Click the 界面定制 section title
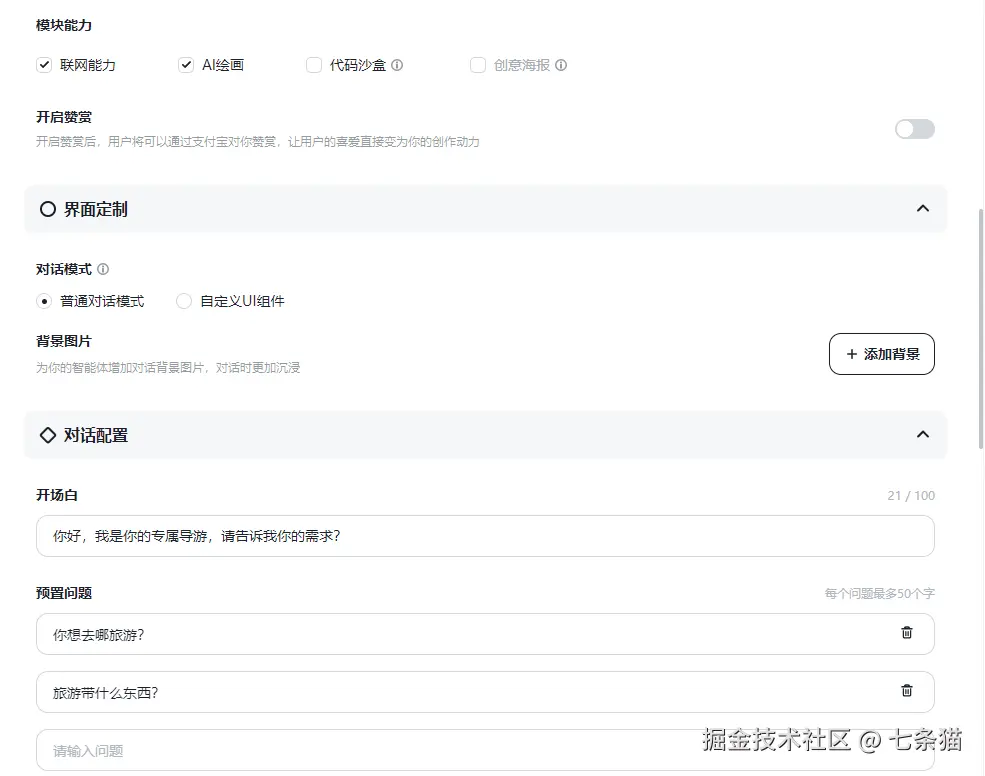This screenshot has height=776, width=985. [95, 209]
